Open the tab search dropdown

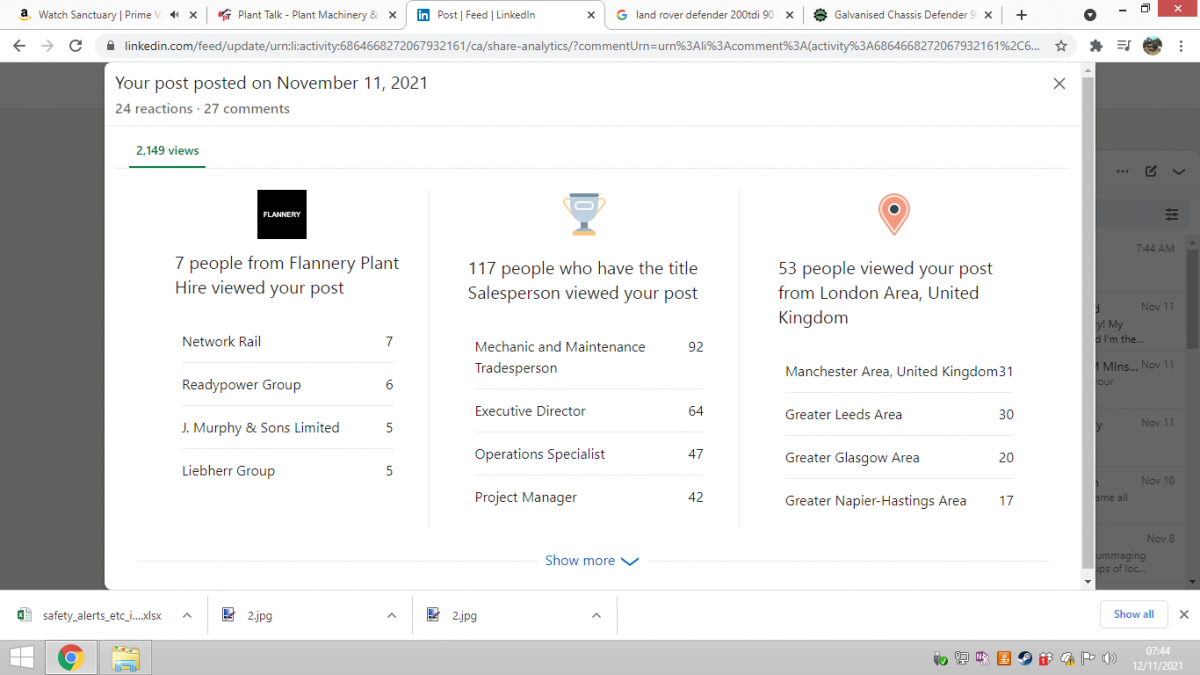pyautogui.click(x=1090, y=15)
